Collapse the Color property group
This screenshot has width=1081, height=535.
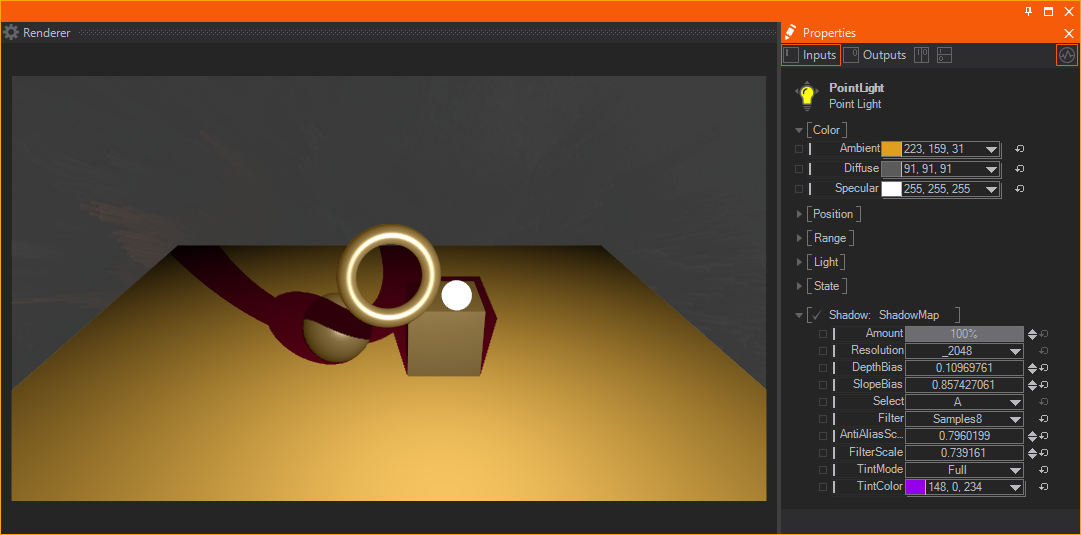(x=799, y=130)
